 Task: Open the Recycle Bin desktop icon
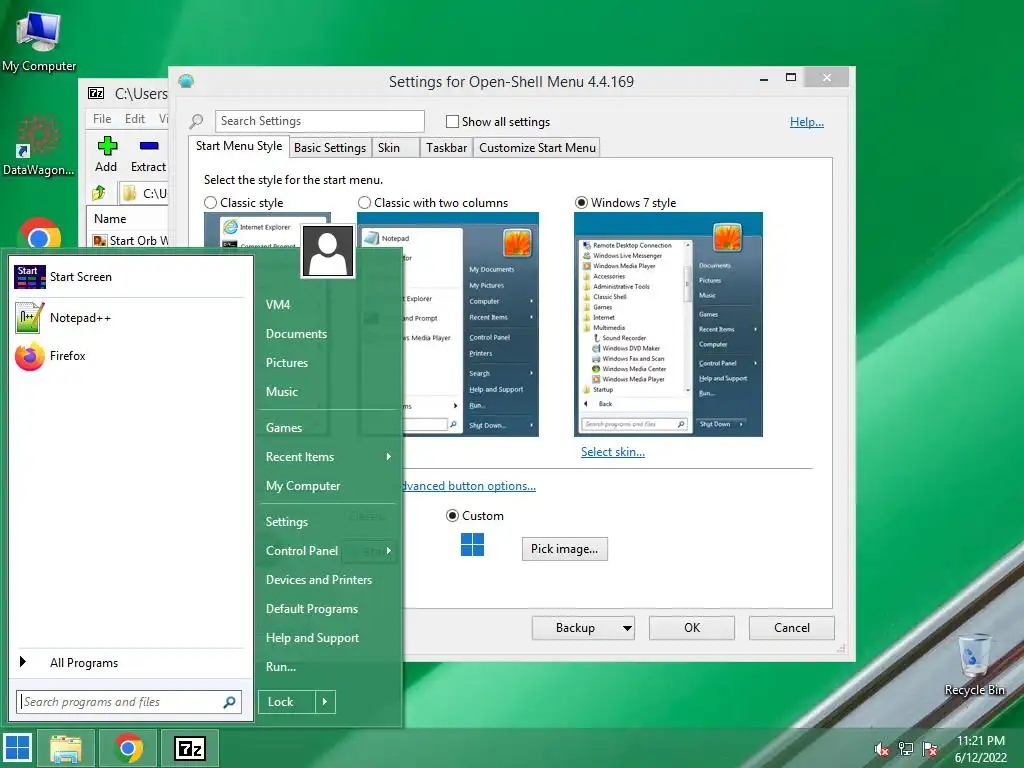click(x=974, y=664)
